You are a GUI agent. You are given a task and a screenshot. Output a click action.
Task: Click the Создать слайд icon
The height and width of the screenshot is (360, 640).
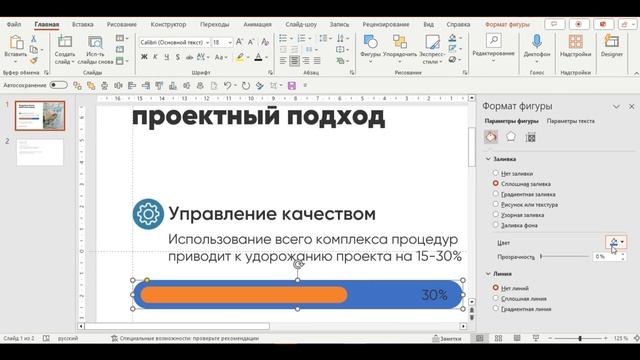click(64, 42)
